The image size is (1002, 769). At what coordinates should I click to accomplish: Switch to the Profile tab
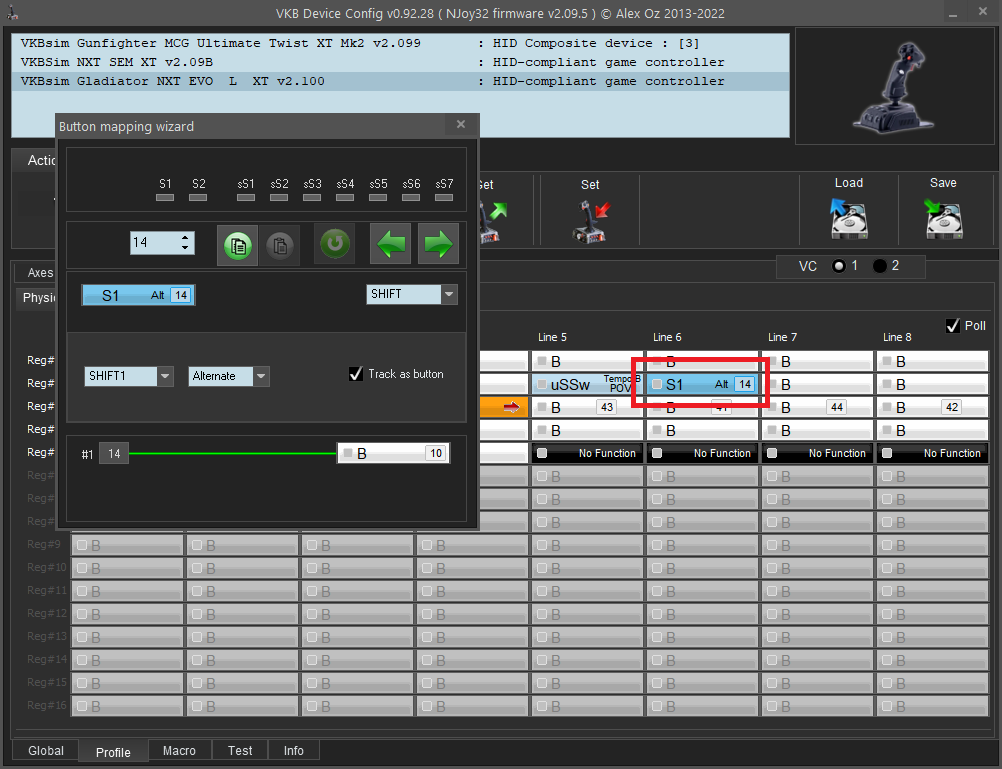coord(113,752)
